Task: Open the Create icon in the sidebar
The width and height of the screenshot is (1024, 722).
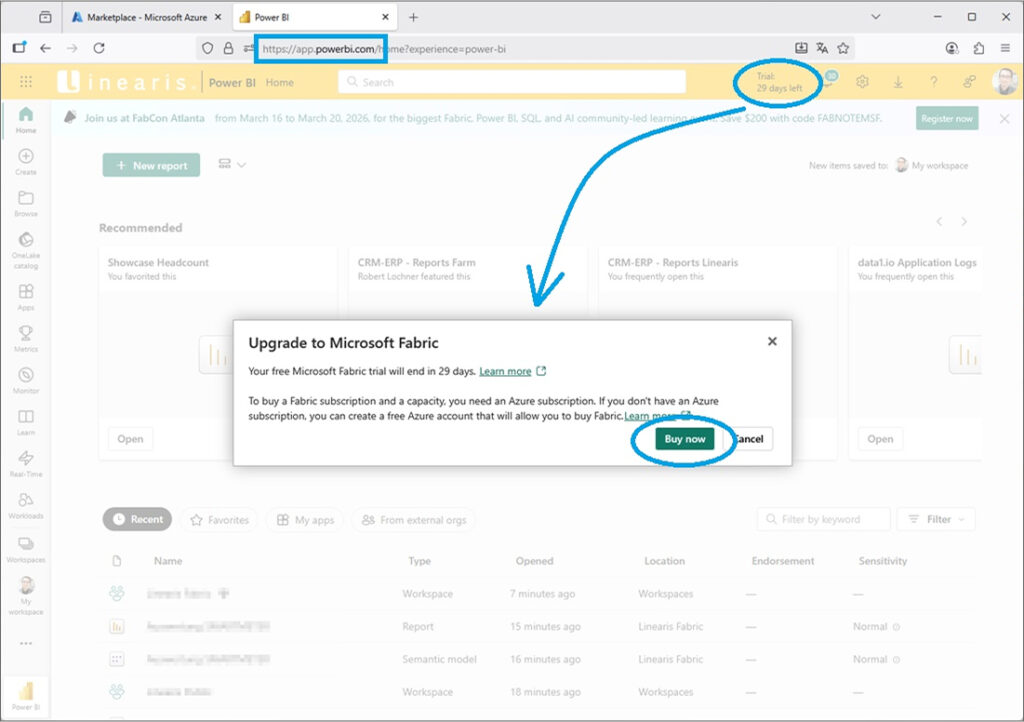Action: pos(26,161)
